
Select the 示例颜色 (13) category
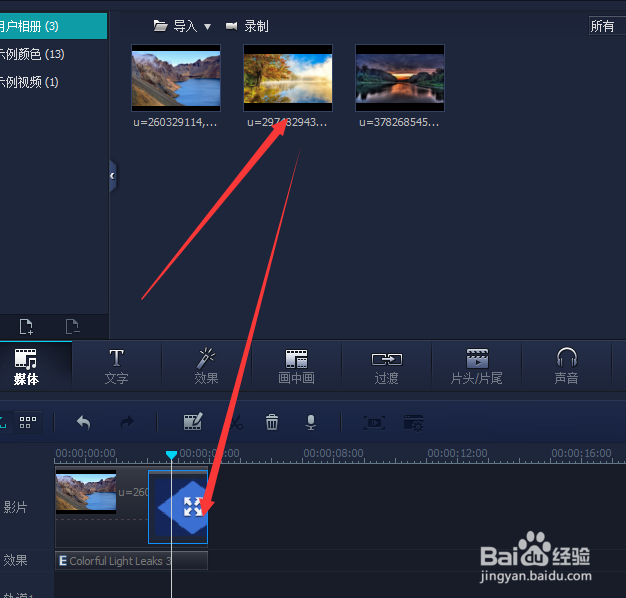click(x=32, y=54)
